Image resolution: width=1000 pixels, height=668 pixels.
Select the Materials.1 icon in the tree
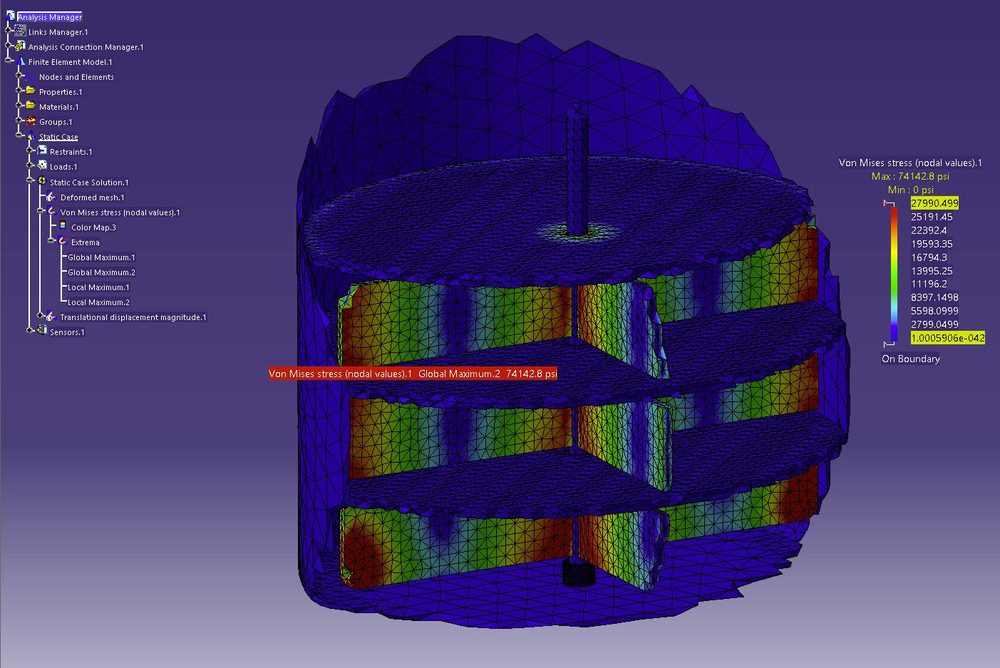point(29,108)
